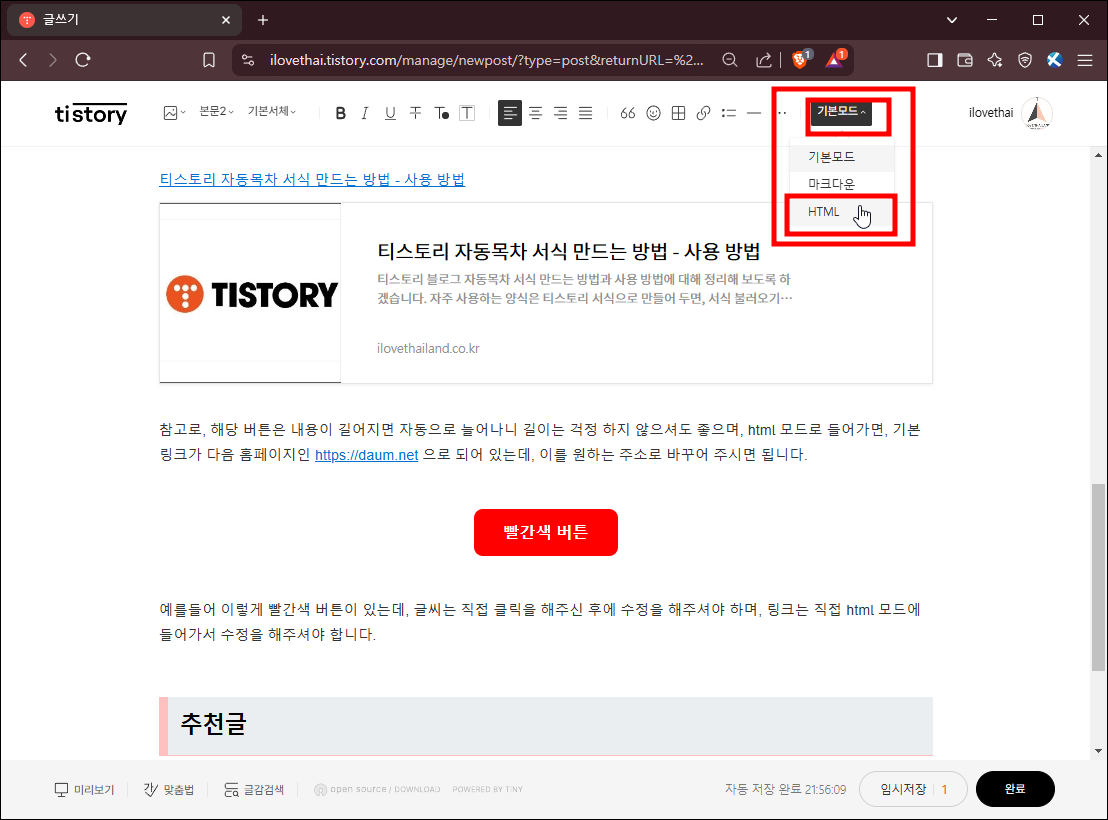The height and width of the screenshot is (820, 1108).
Task: Apply a bulleted list
Action: [728, 113]
